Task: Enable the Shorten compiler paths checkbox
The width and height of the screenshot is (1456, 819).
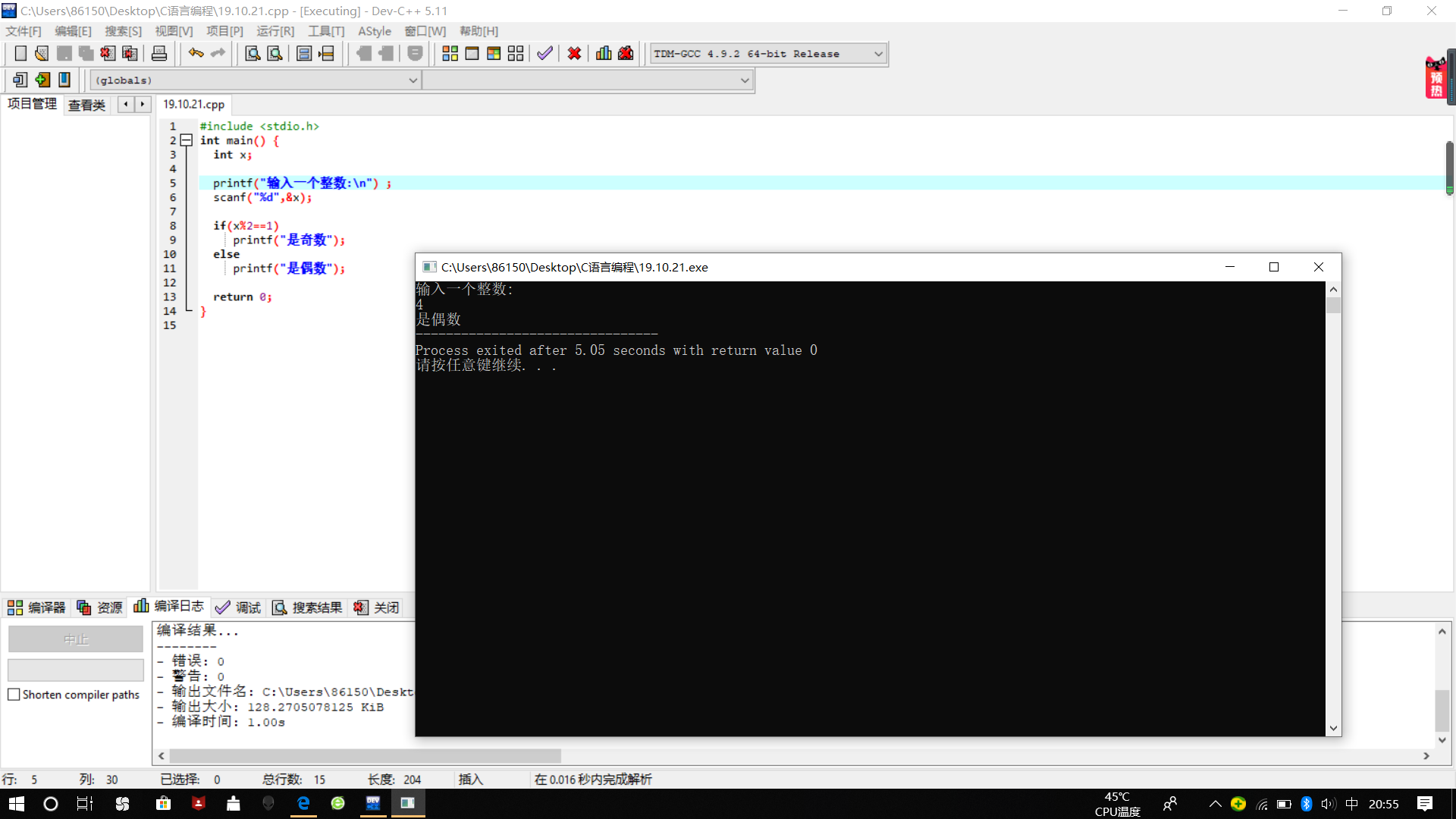Action: [14, 695]
